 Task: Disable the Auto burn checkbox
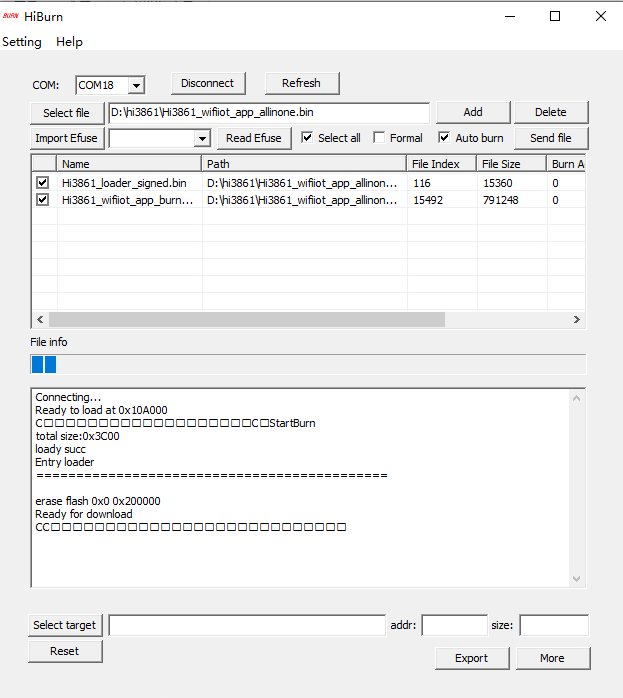(x=445, y=138)
